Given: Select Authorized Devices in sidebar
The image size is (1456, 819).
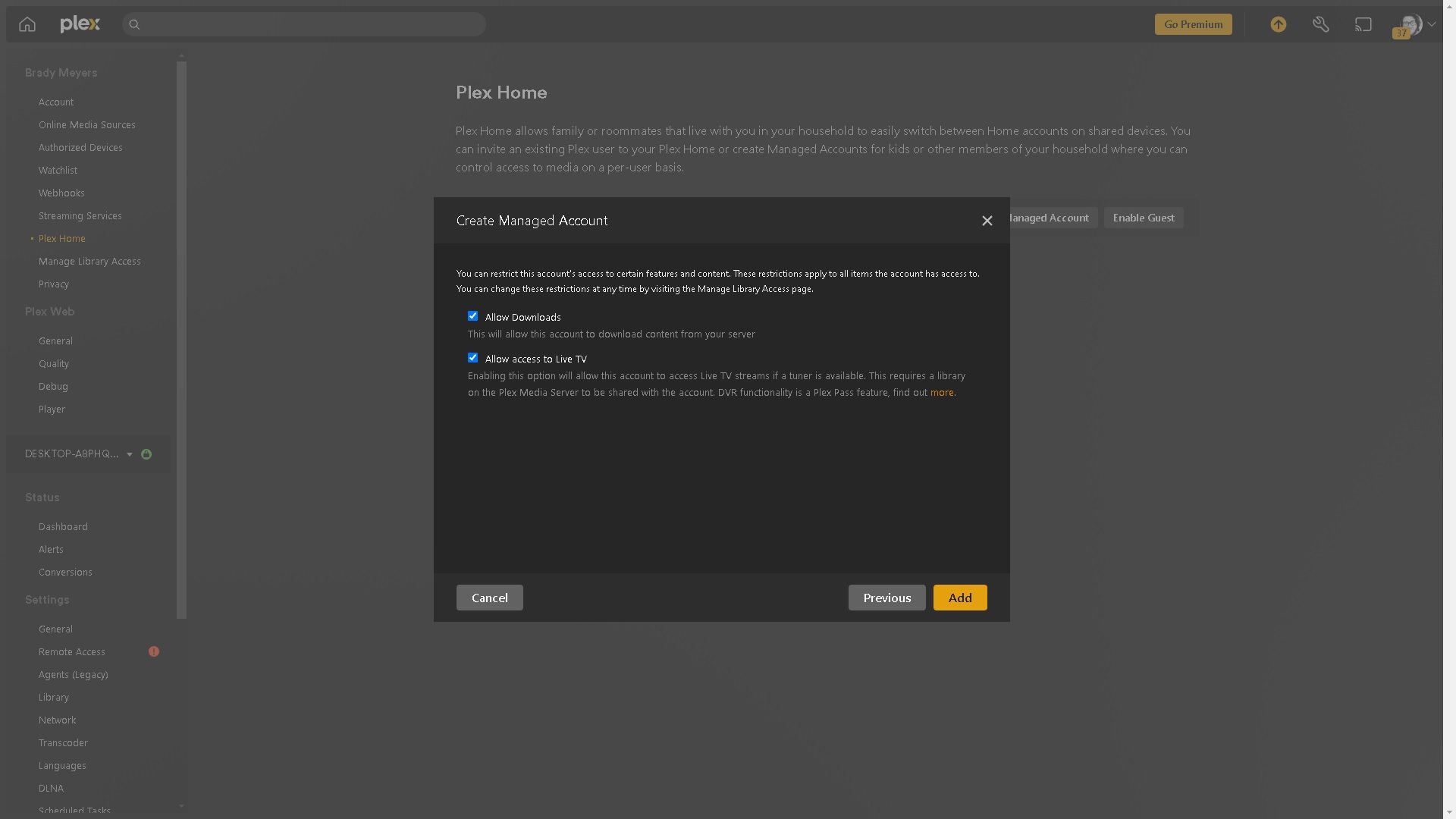Looking at the screenshot, I should tap(80, 147).
